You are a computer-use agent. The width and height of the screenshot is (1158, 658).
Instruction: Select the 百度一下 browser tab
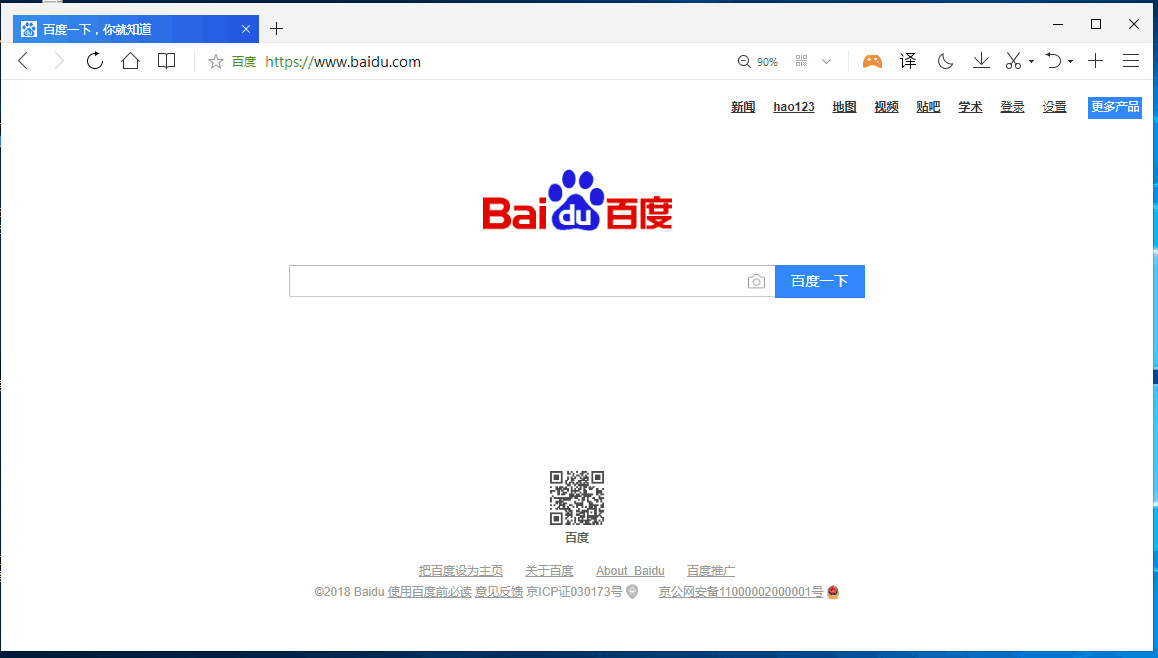pyautogui.click(x=136, y=29)
